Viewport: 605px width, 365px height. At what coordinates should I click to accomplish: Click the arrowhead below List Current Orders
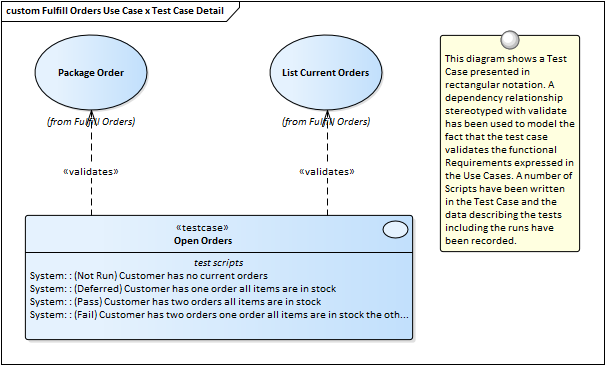click(x=327, y=115)
